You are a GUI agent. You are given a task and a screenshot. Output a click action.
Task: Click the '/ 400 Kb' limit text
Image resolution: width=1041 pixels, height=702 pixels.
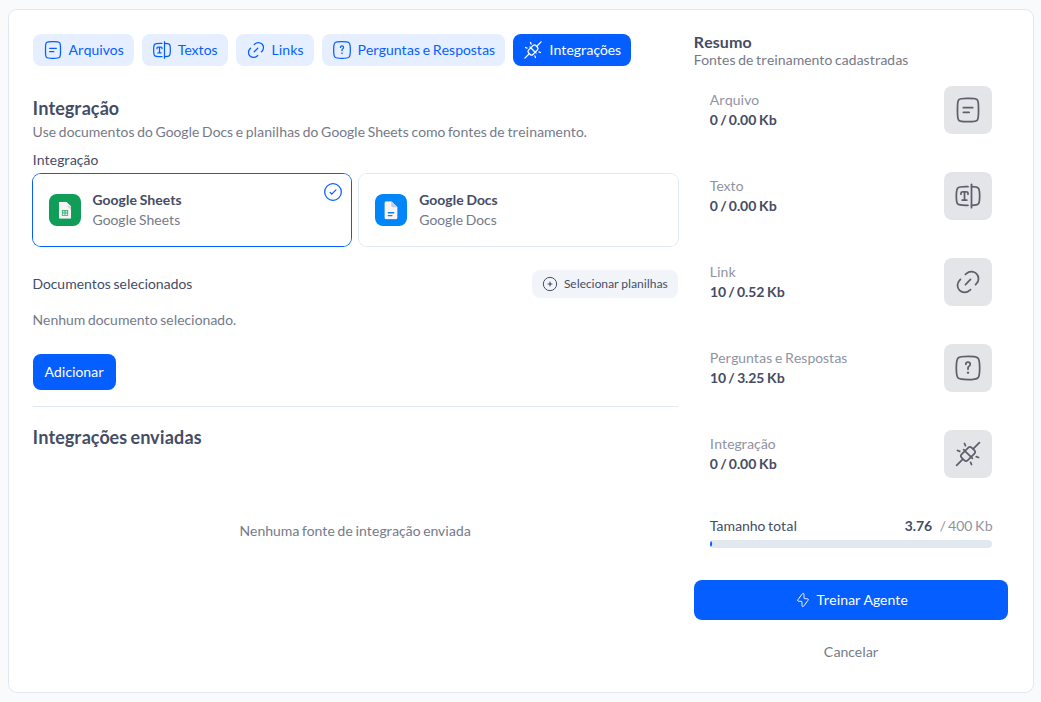click(966, 526)
